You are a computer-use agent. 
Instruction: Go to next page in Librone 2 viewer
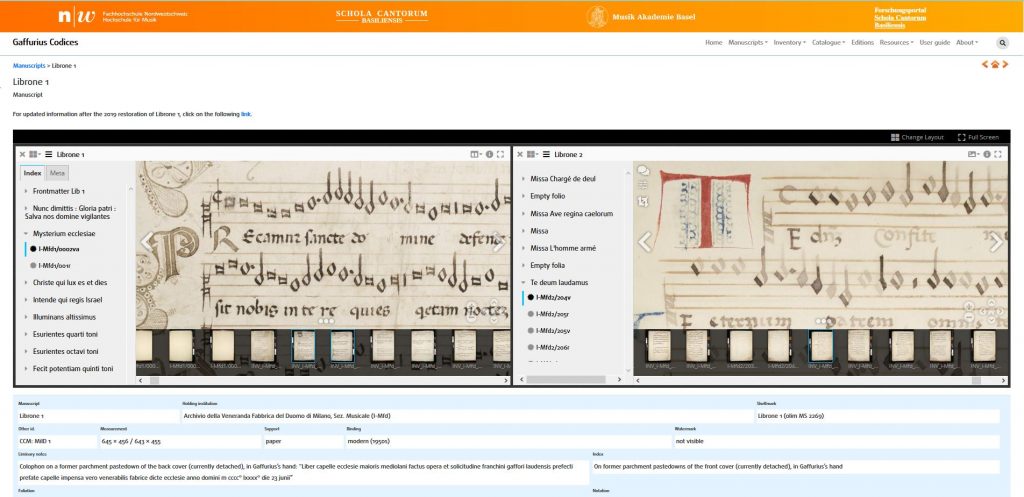tap(995, 242)
